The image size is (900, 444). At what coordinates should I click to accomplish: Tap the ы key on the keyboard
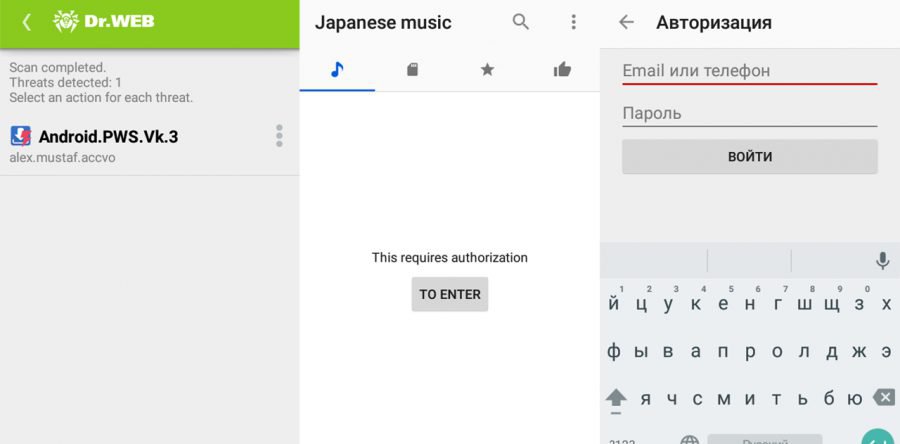[x=641, y=352]
